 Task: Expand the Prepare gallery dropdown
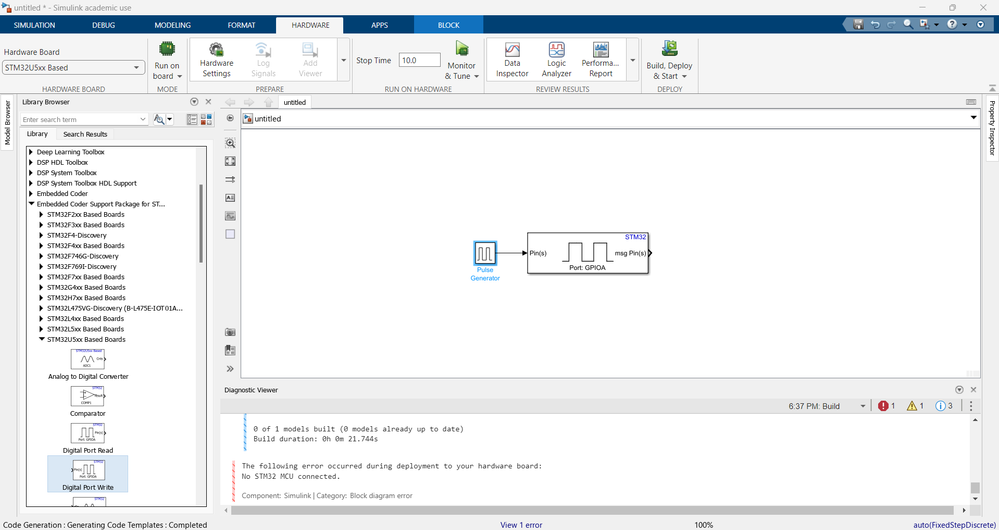coord(343,60)
